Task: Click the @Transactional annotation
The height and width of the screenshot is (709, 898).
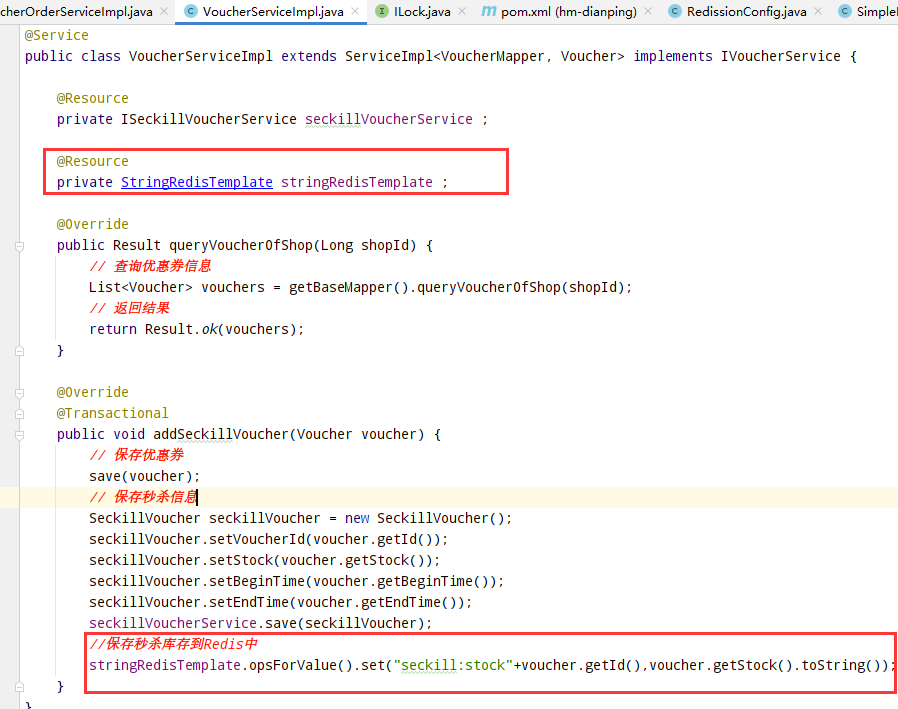Action: click(x=113, y=413)
